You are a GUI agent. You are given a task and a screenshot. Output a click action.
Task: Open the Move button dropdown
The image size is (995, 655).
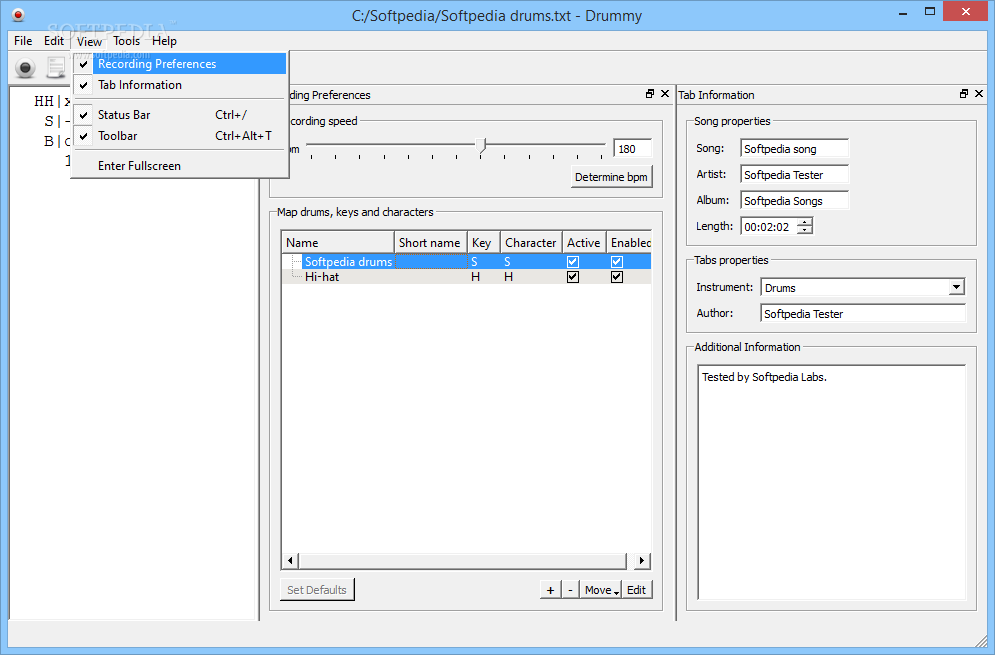click(x=600, y=590)
